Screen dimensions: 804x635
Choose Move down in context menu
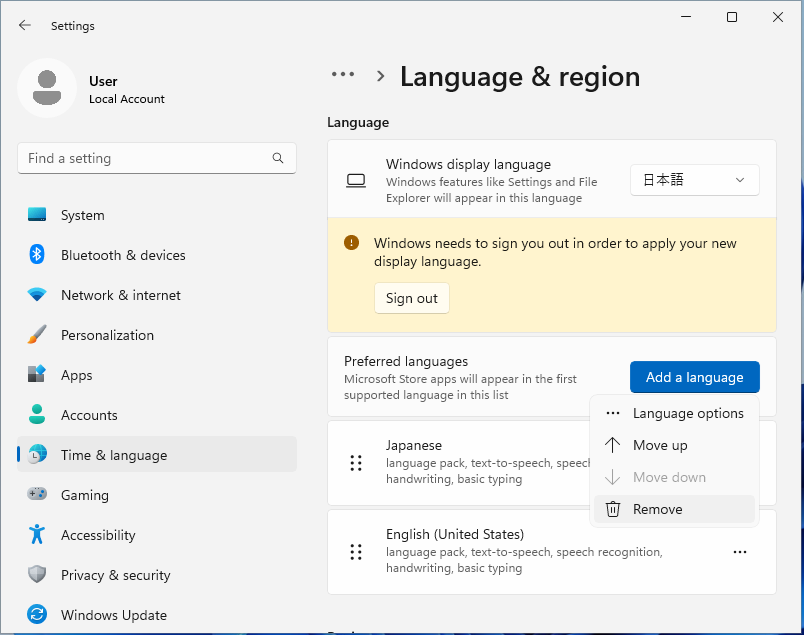click(674, 477)
